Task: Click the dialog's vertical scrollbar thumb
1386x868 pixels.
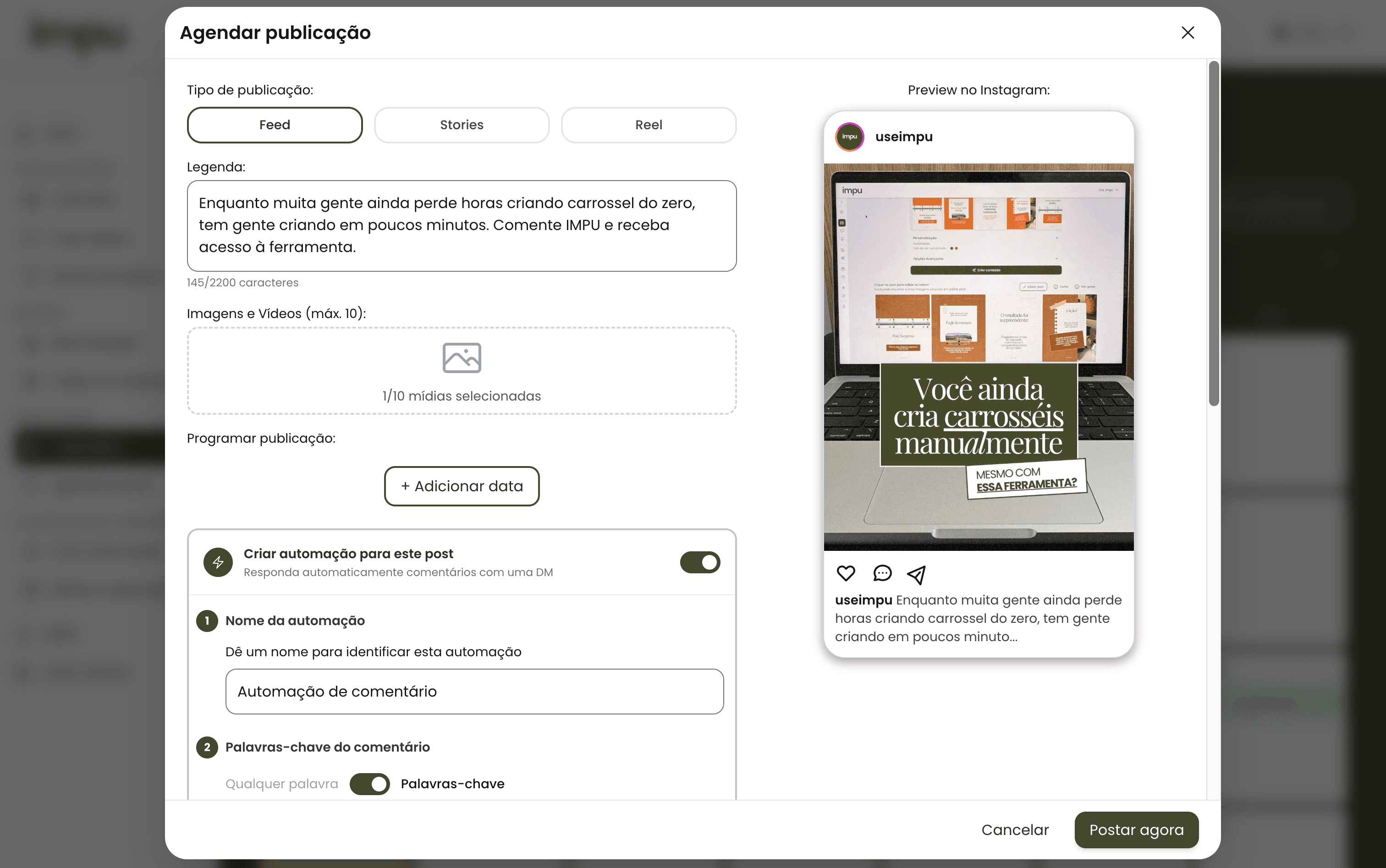Action: [1213, 234]
